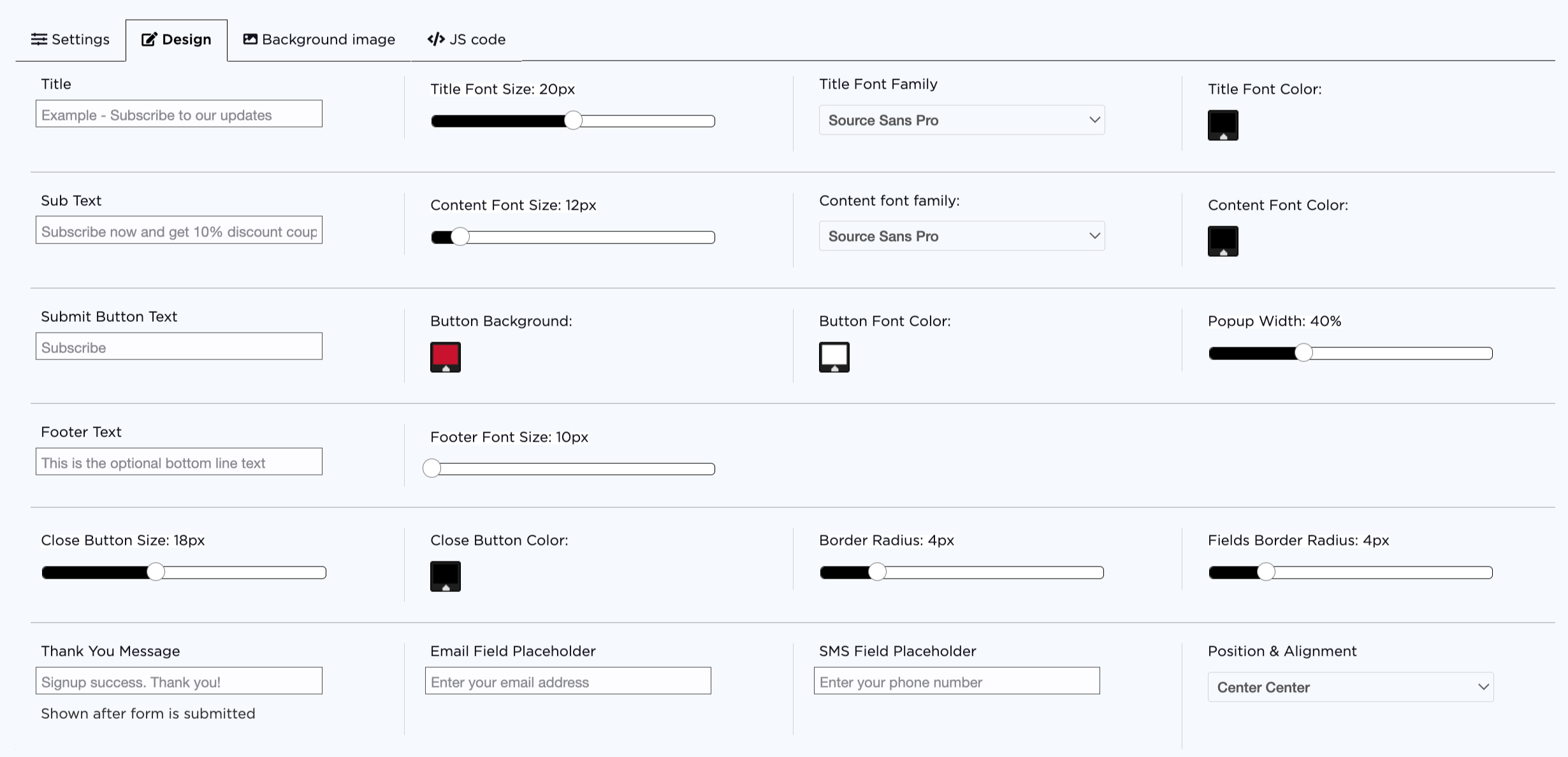Focus the Sub Text input field
The width and height of the screenshot is (1568, 757).
tap(179, 230)
